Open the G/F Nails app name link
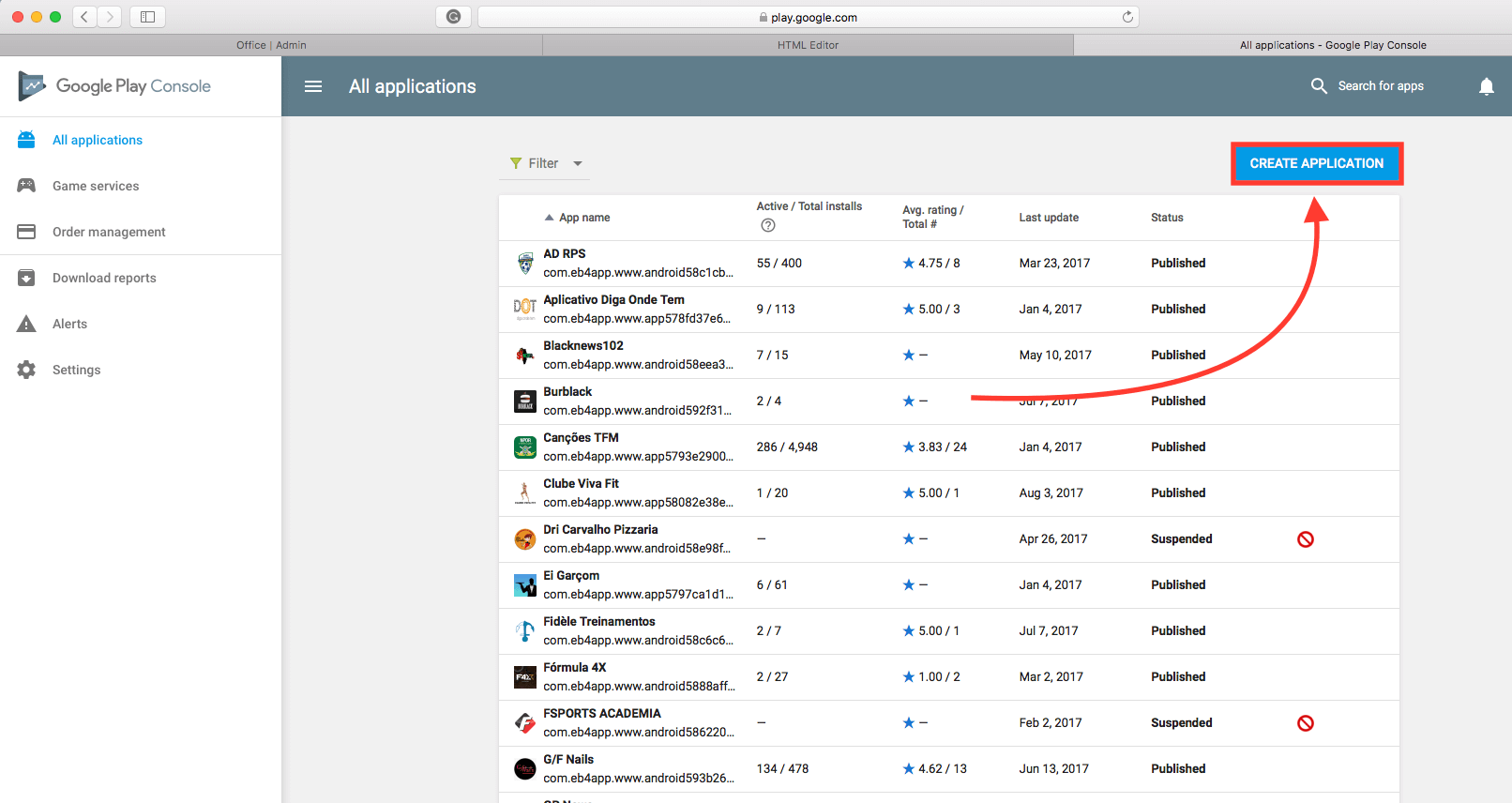 pos(568,760)
